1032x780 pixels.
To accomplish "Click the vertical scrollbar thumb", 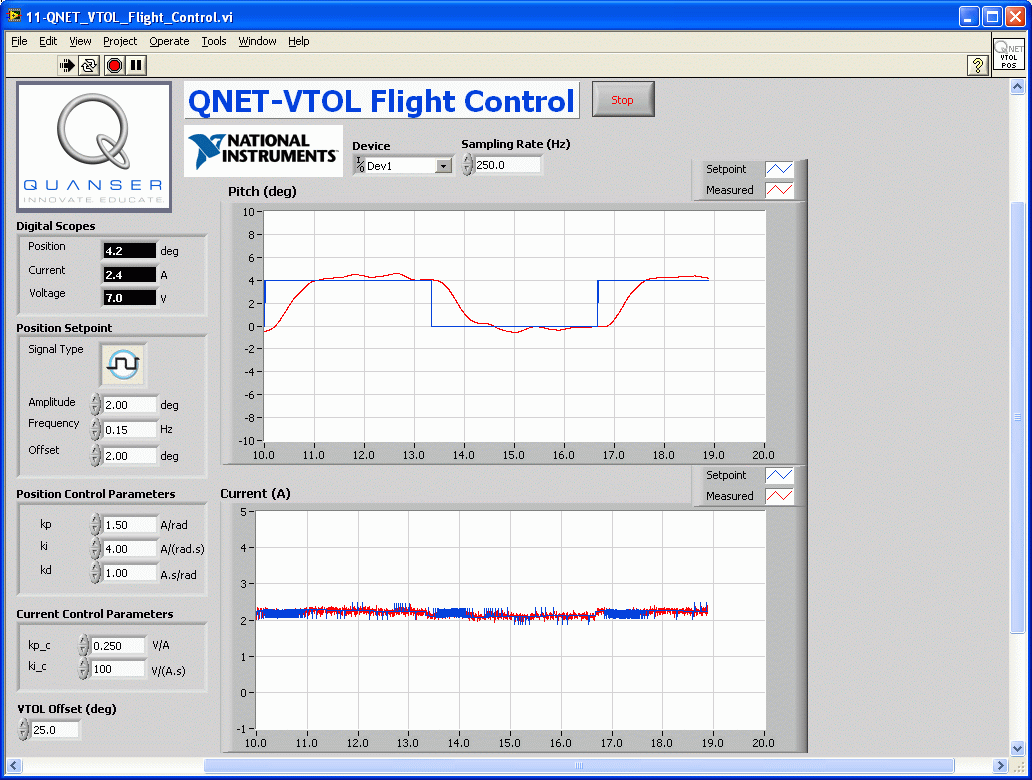I will tap(1018, 417).
